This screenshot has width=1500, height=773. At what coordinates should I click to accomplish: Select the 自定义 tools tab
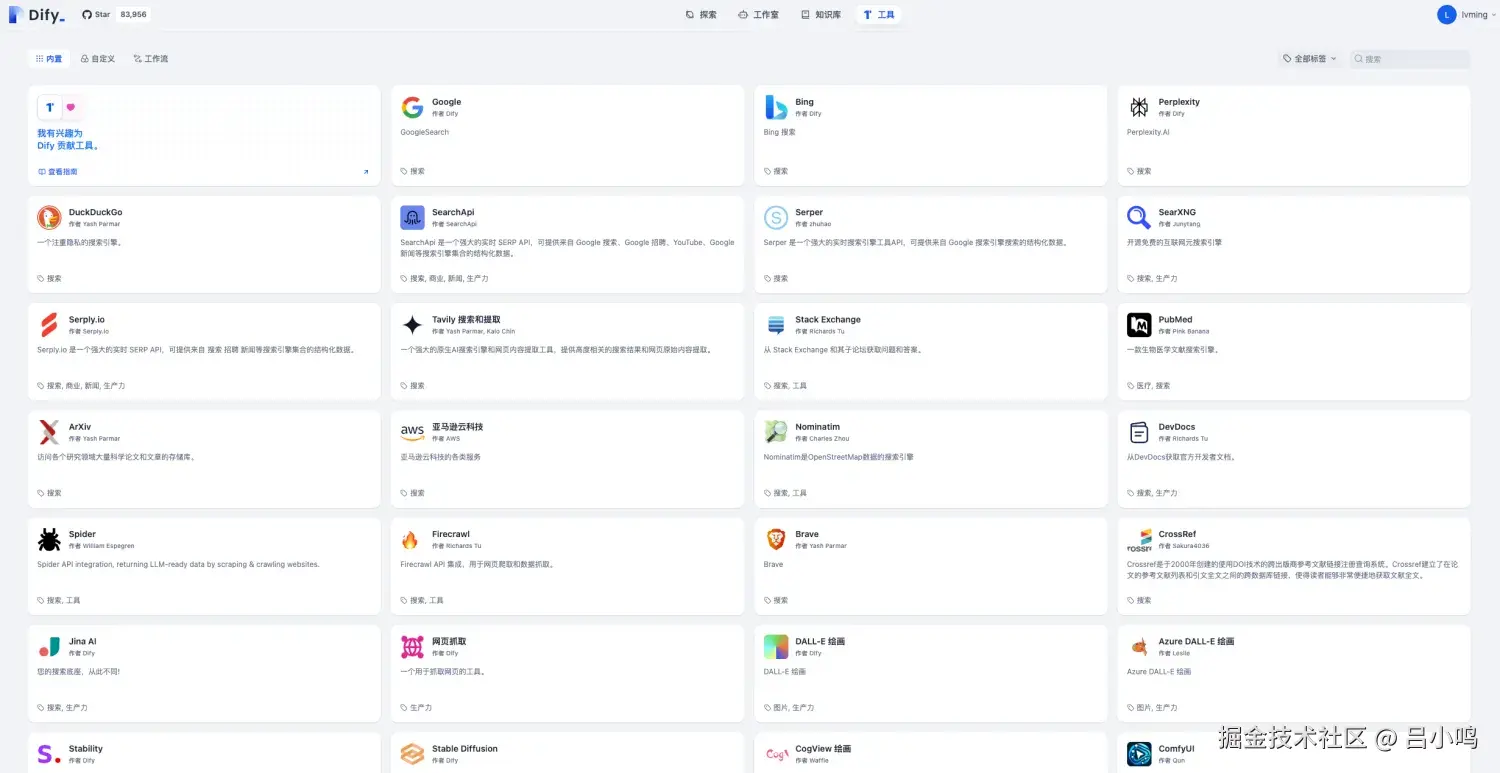tap(98, 59)
